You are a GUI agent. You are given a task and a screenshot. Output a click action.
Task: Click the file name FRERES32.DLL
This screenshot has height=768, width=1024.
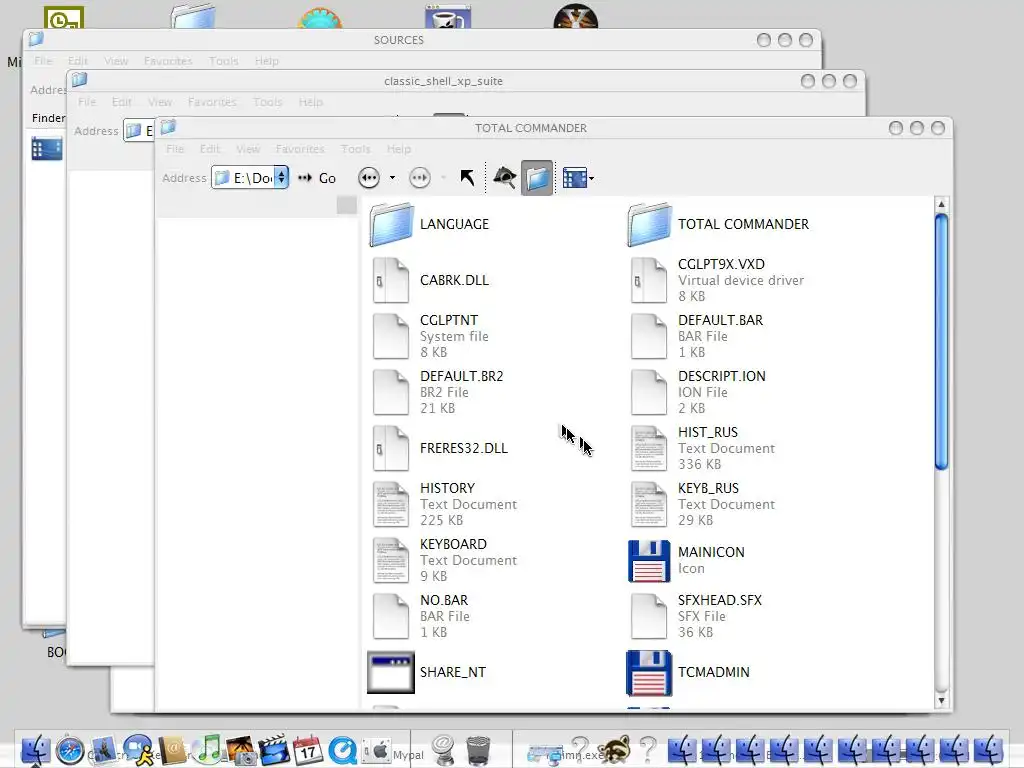[464, 449]
